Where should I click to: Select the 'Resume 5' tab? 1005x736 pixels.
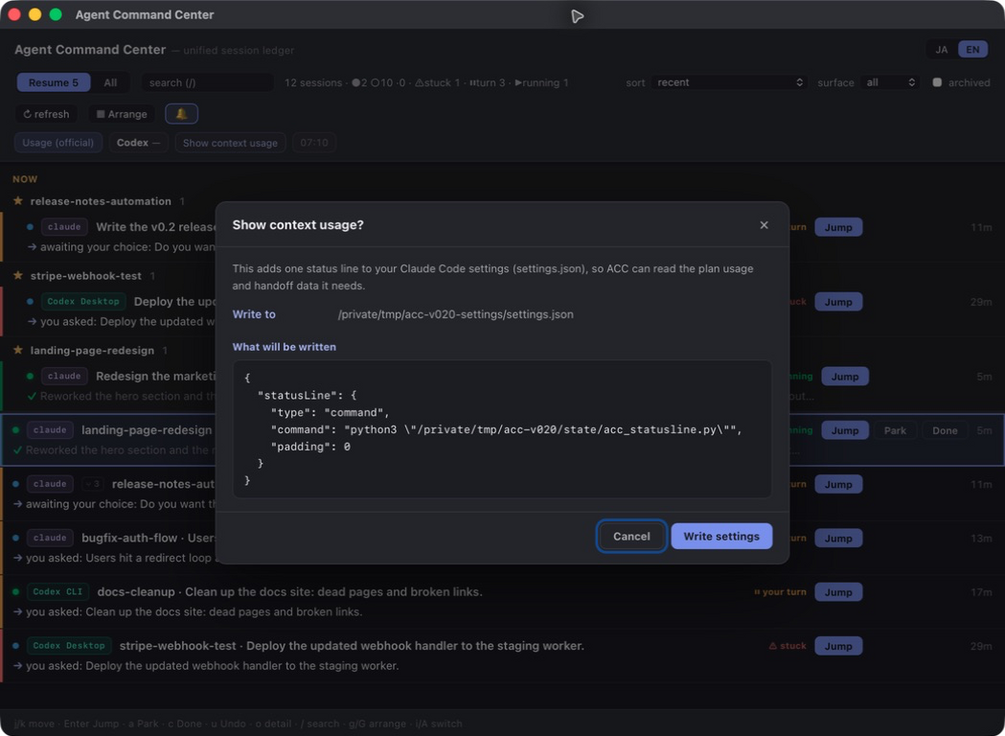pos(53,83)
